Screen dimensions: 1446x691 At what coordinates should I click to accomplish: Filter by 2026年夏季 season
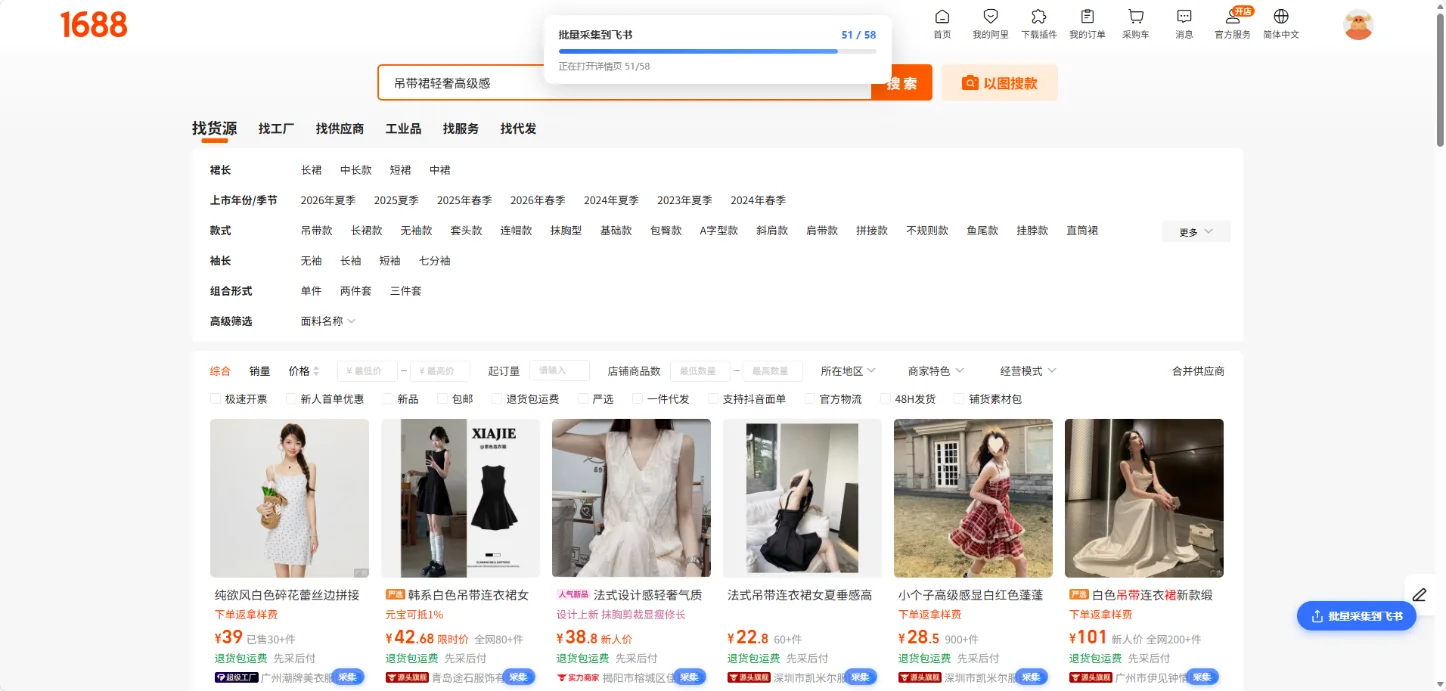coord(328,200)
